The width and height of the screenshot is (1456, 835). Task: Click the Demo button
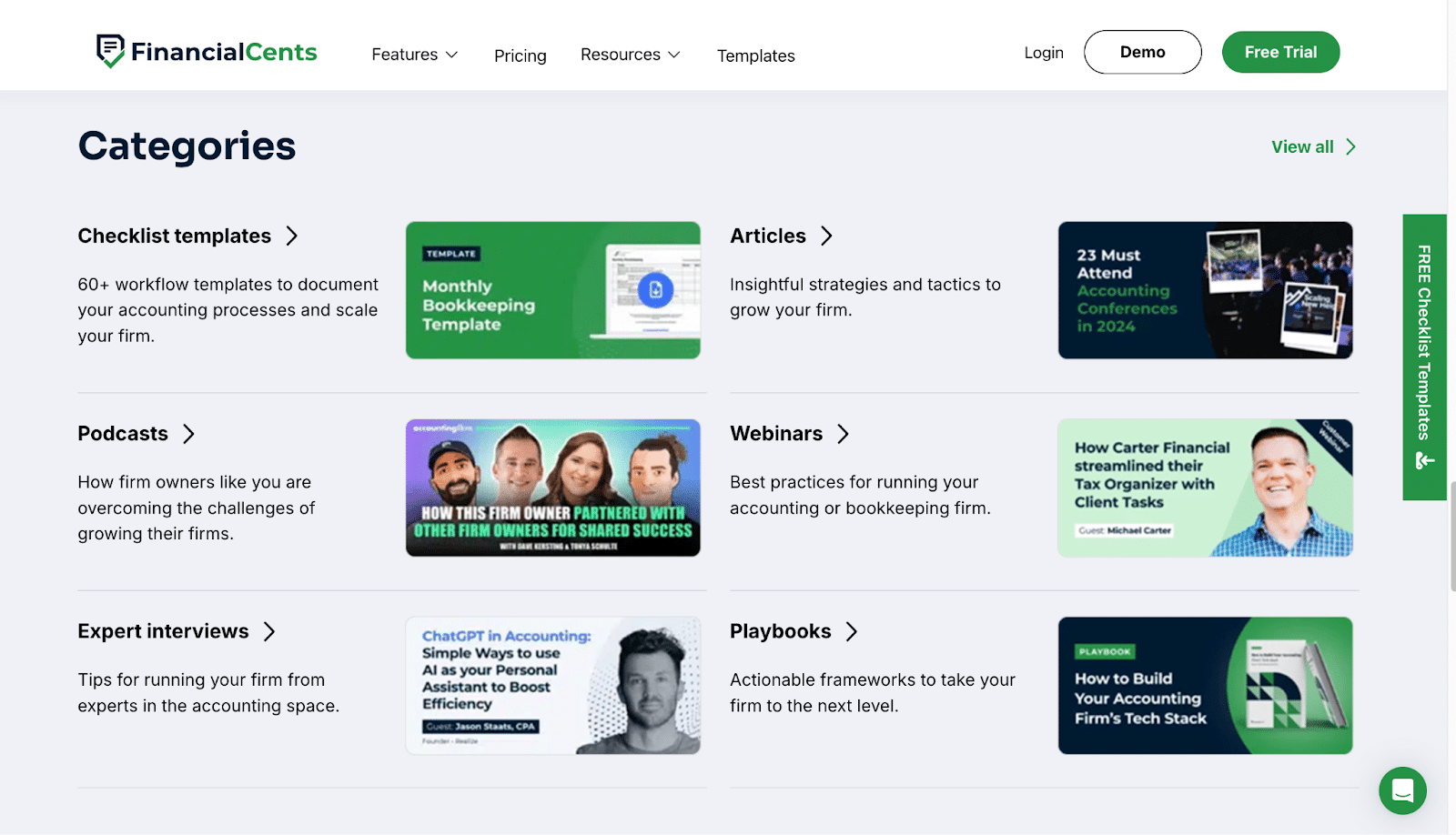tap(1142, 52)
